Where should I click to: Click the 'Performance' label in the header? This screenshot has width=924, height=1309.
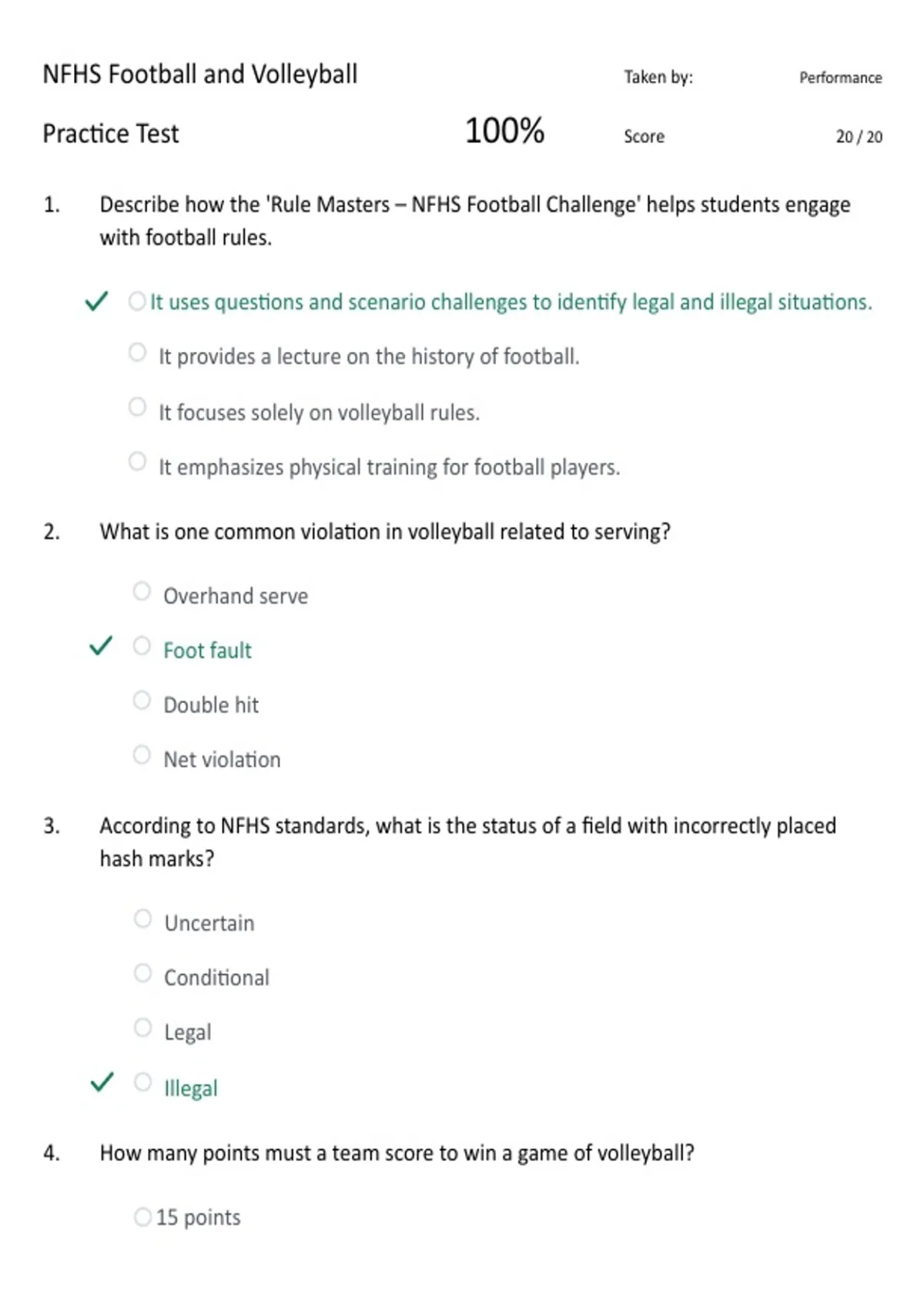(840, 78)
